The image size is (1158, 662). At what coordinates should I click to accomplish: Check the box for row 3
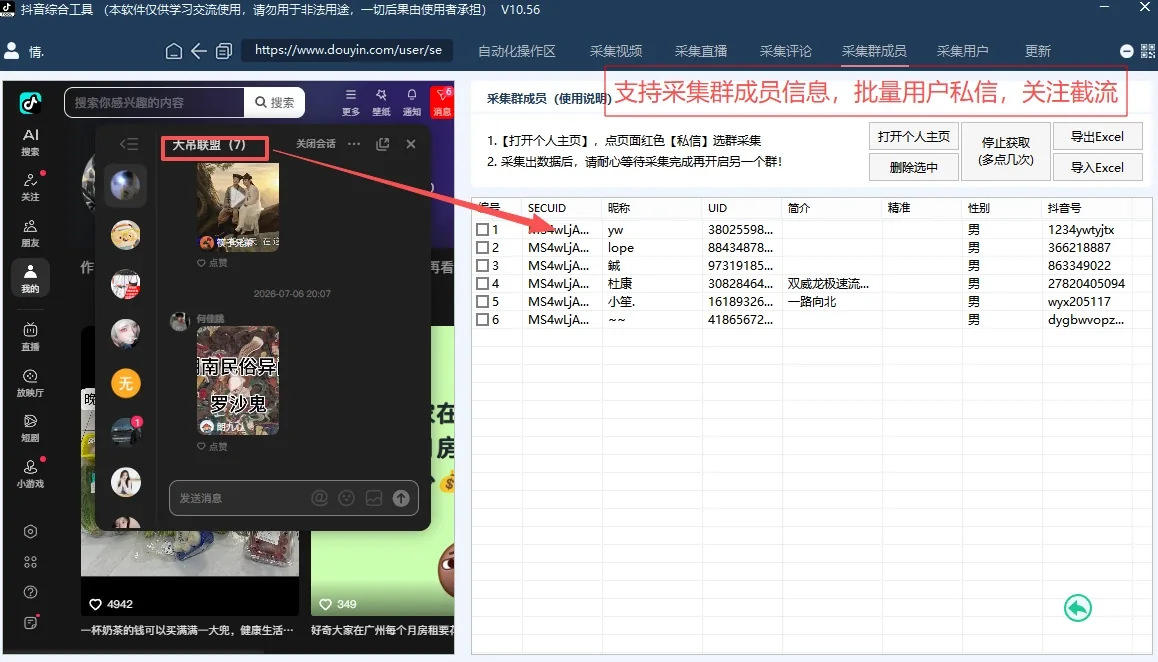482,265
